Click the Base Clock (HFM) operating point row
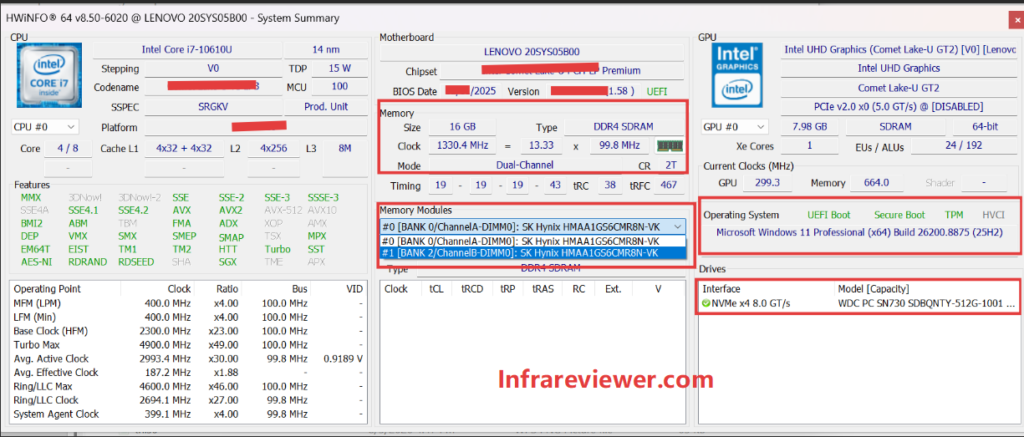Screen dimensions: 1024x437 point(189,331)
